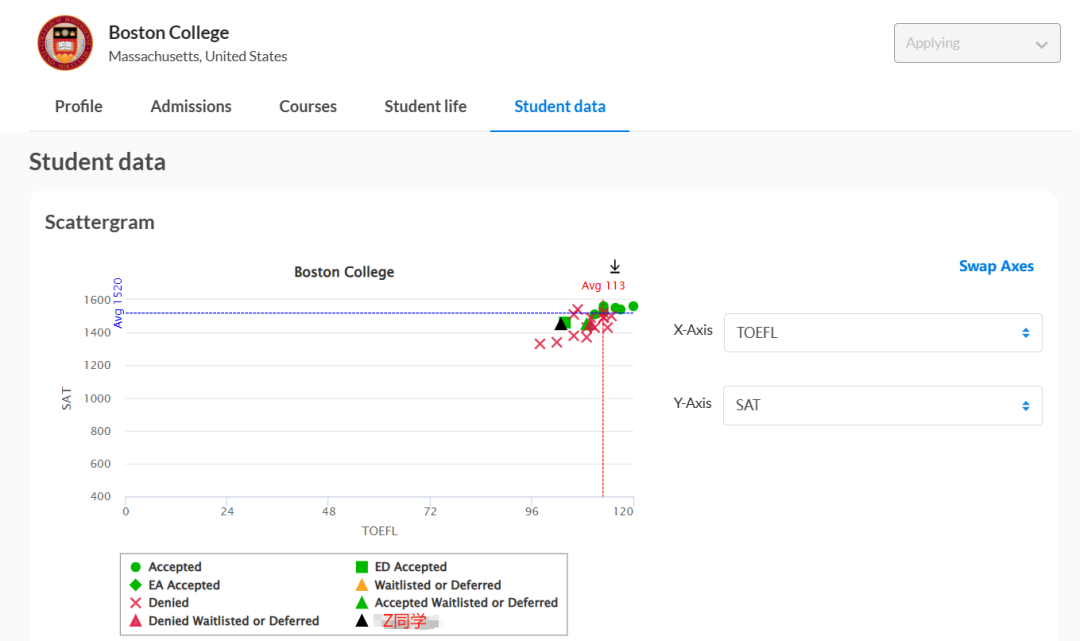Open the Y-Axis SAT dropdown

(883, 405)
